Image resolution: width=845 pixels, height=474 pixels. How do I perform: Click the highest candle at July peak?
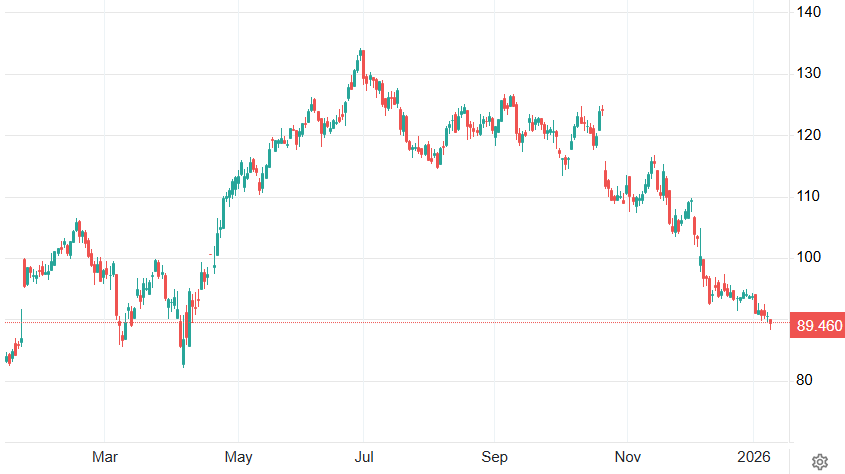pyautogui.click(x=361, y=56)
